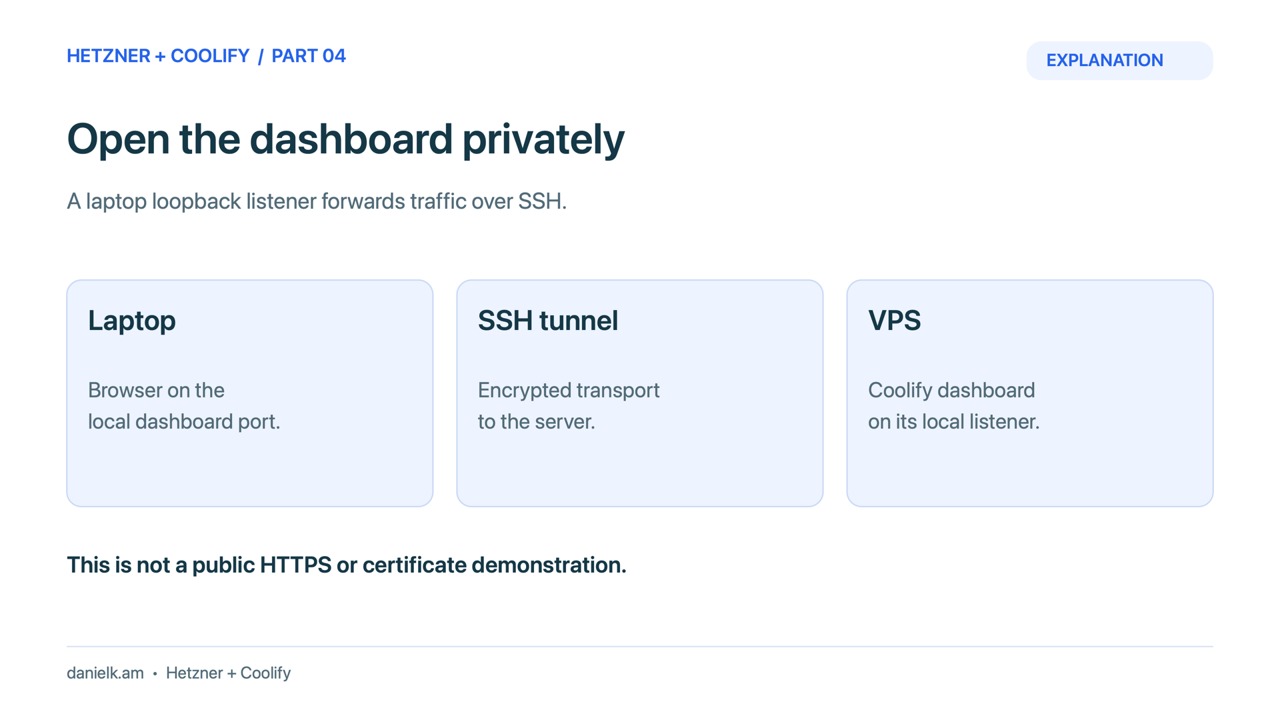
Task: Click "Coolify dashboard on its local listener." text
Action: (954, 406)
